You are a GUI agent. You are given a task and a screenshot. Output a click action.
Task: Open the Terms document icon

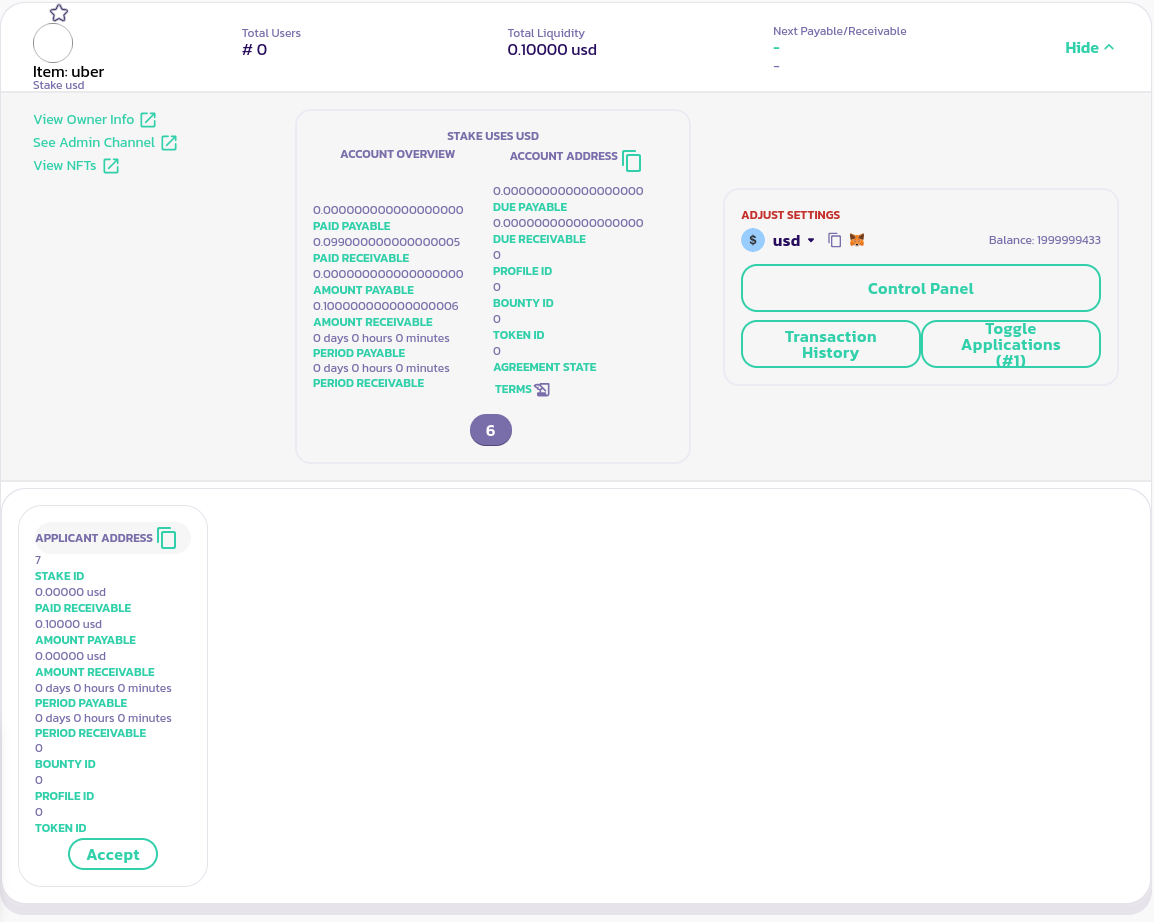click(x=542, y=389)
